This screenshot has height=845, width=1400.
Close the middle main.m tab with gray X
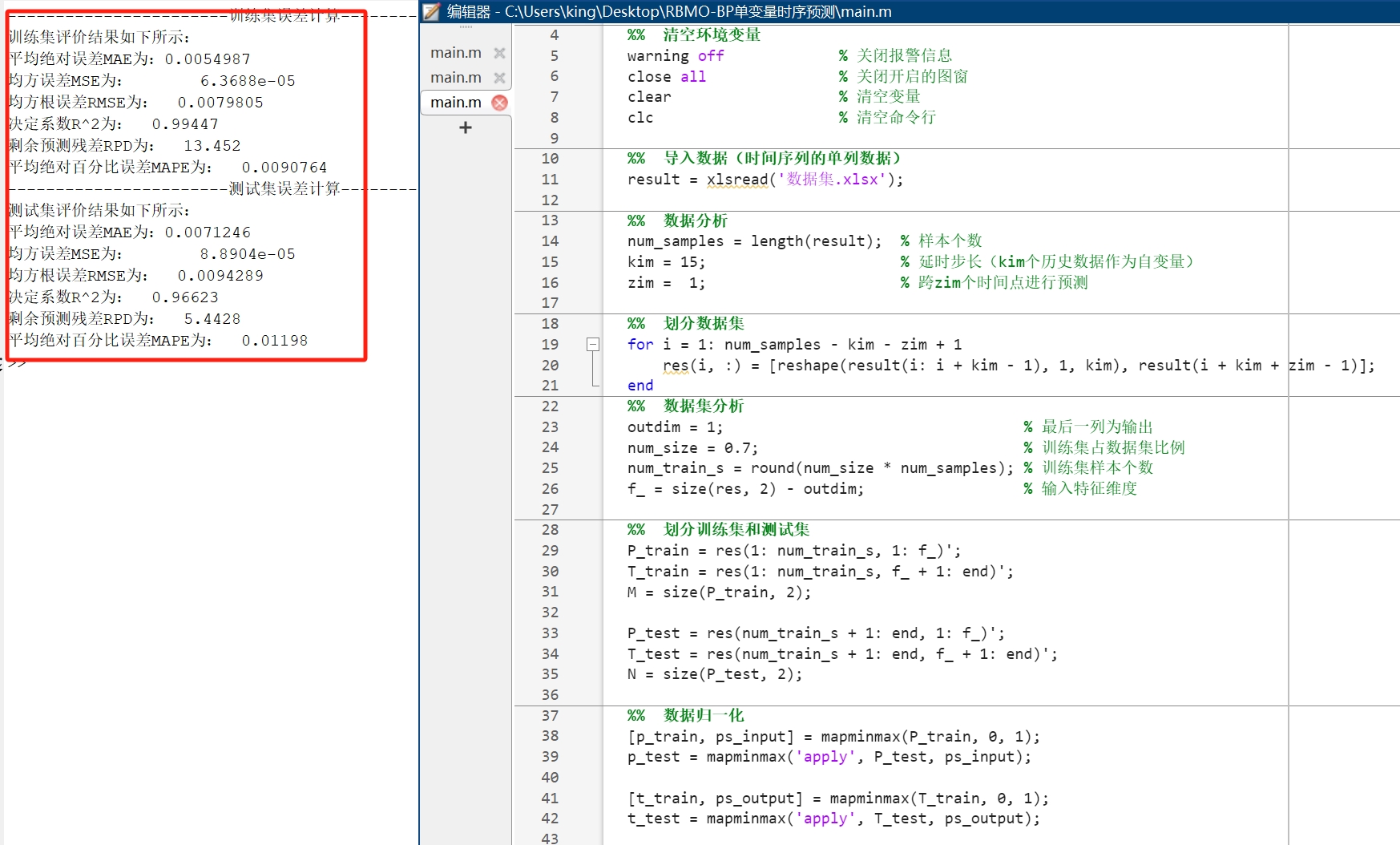coord(498,77)
